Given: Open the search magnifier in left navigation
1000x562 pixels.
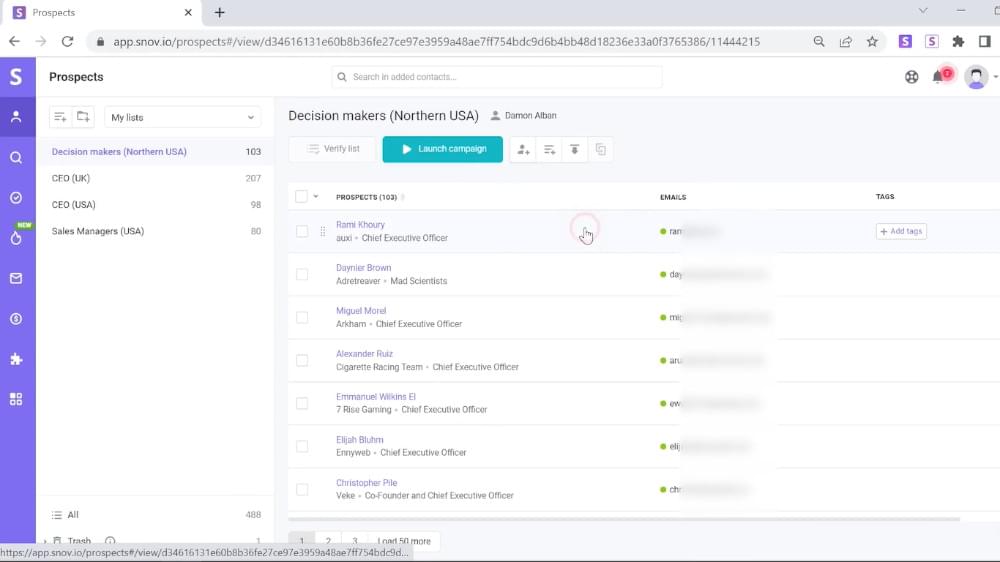Looking at the screenshot, I should tap(16, 157).
